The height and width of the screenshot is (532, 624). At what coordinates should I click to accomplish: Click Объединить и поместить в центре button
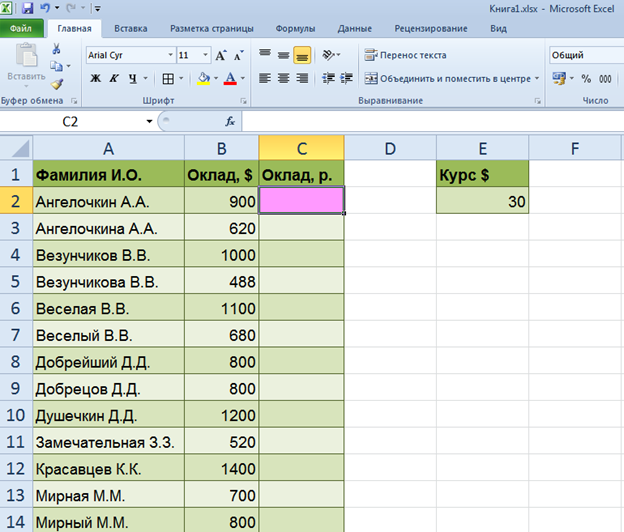[x=452, y=78]
